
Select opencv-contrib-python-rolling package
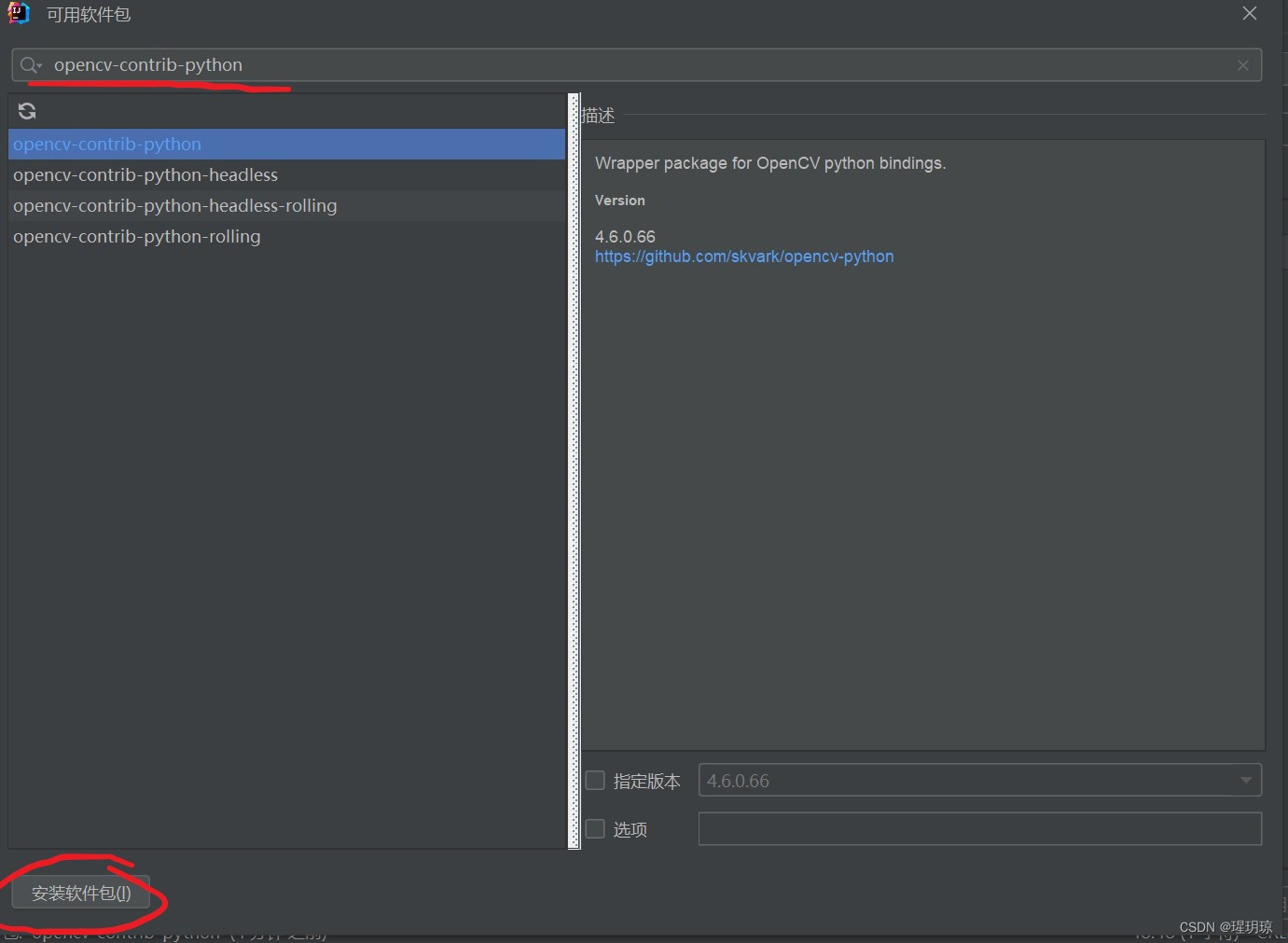pos(286,236)
